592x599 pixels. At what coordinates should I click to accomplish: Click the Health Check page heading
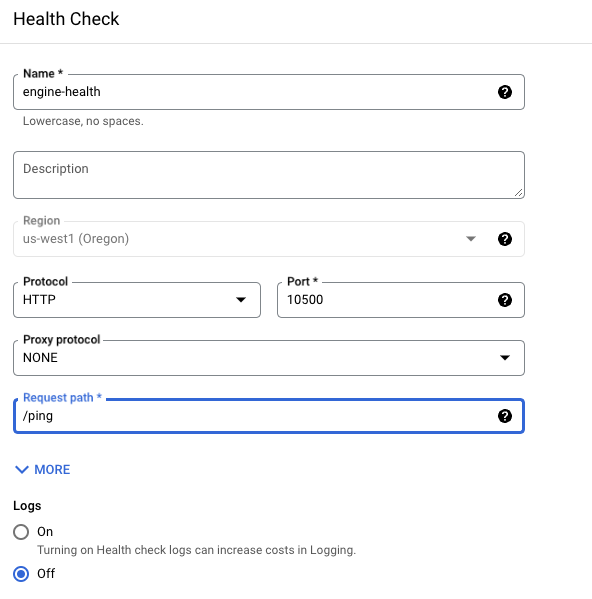[x=66, y=19]
